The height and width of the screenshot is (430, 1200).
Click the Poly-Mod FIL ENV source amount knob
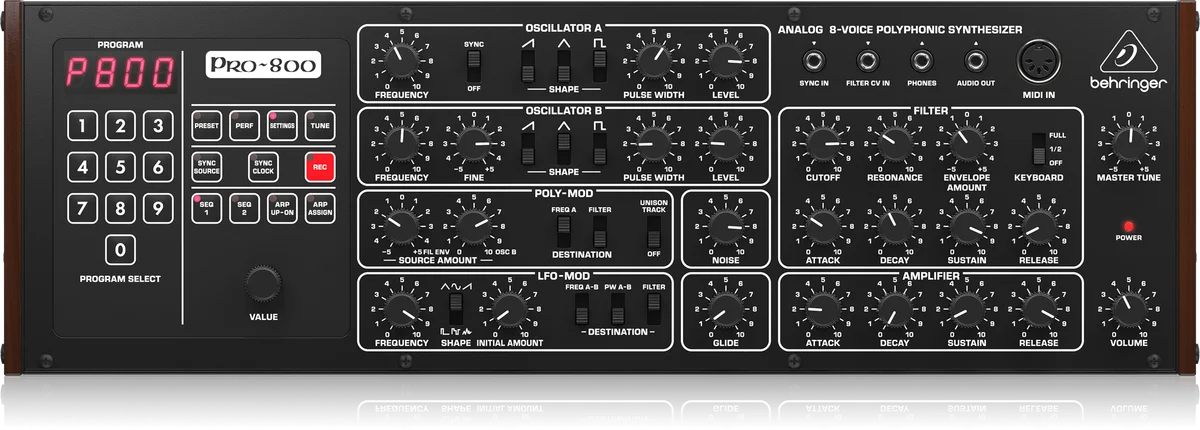coord(401,227)
